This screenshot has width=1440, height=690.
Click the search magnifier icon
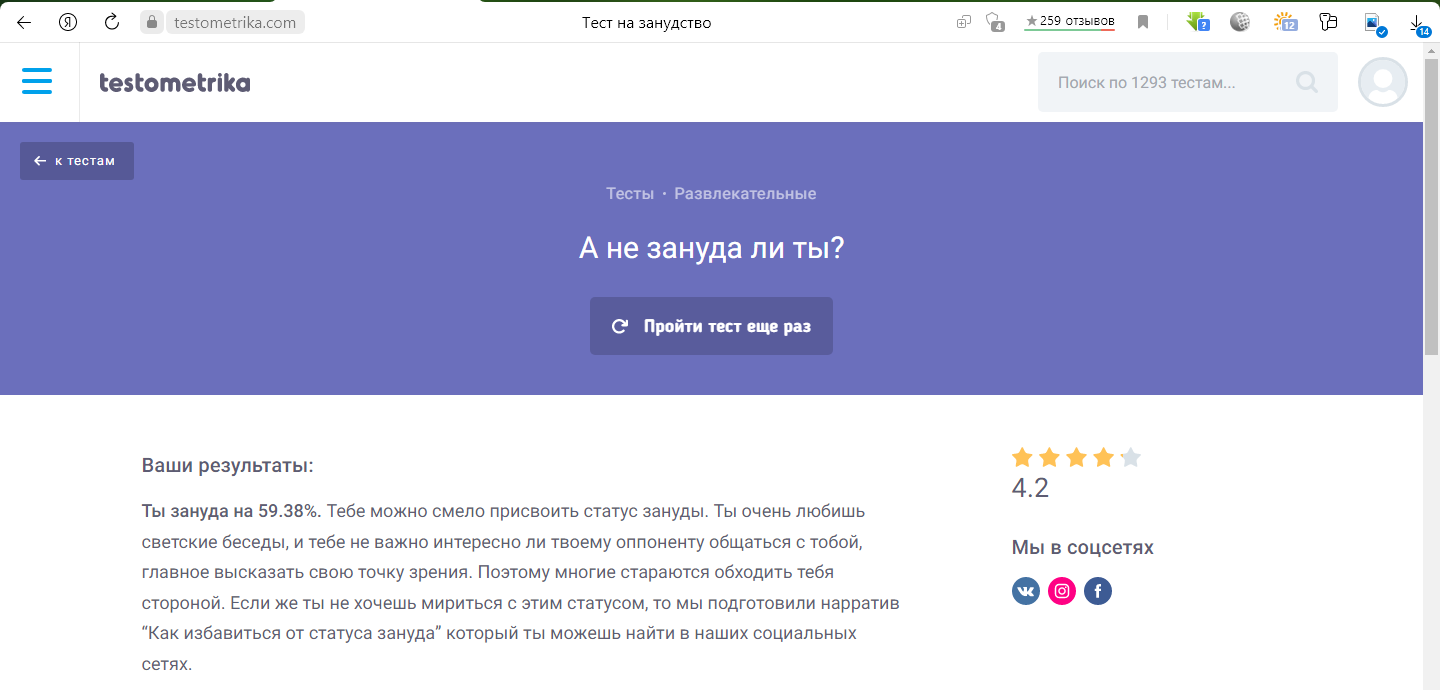(1306, 82)
